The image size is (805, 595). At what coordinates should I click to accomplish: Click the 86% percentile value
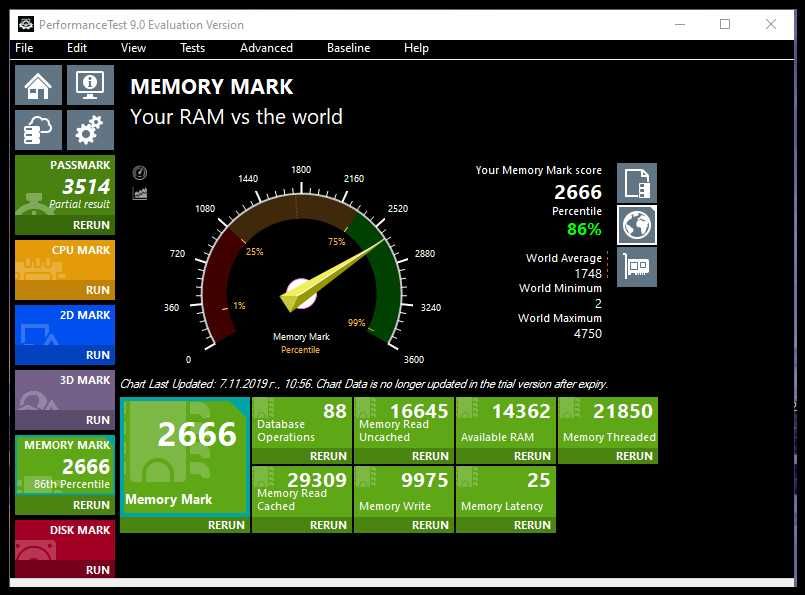584,229
